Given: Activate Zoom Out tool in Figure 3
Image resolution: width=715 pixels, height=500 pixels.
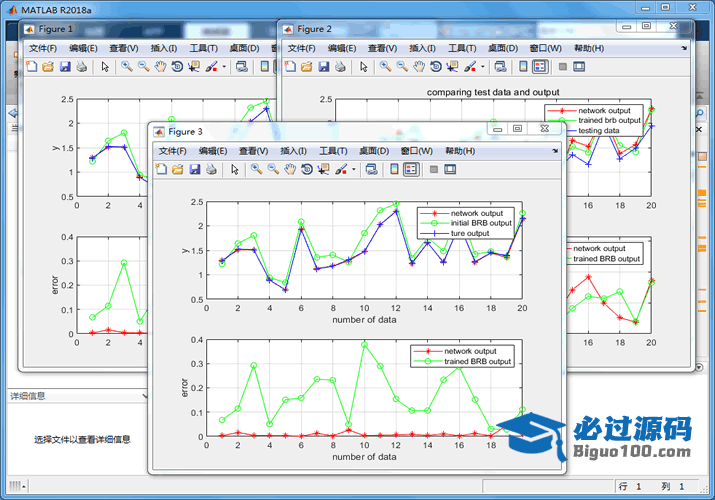Looking at the screenshot, I should (273, 170).
